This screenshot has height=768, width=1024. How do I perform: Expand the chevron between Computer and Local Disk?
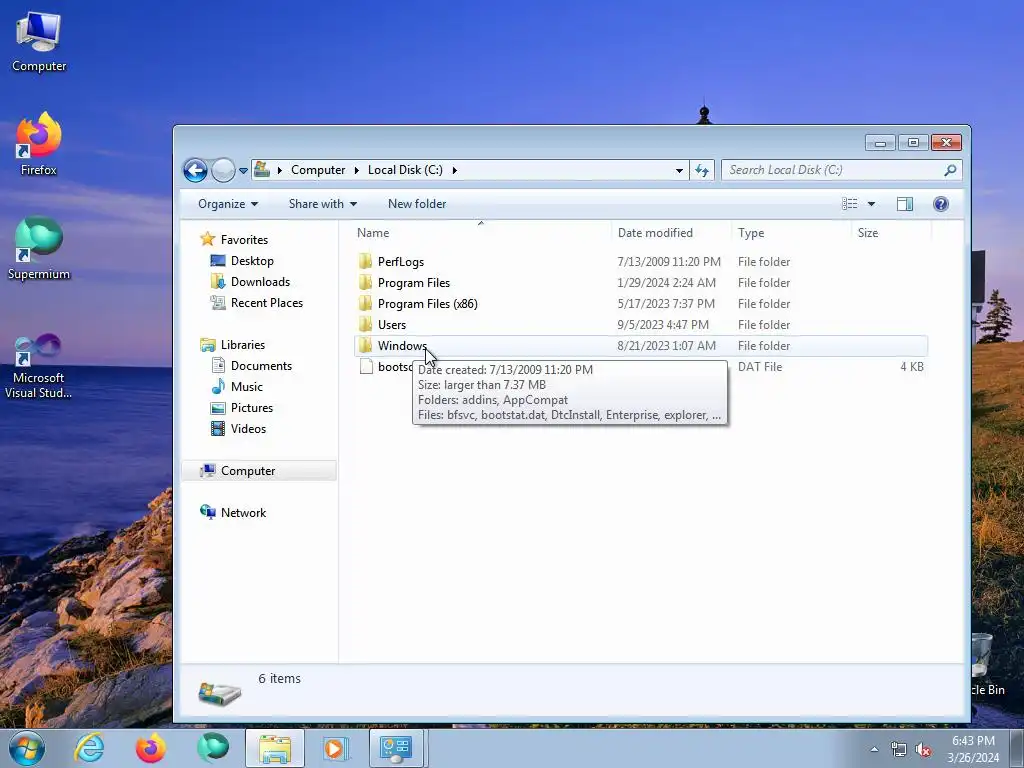357,170
